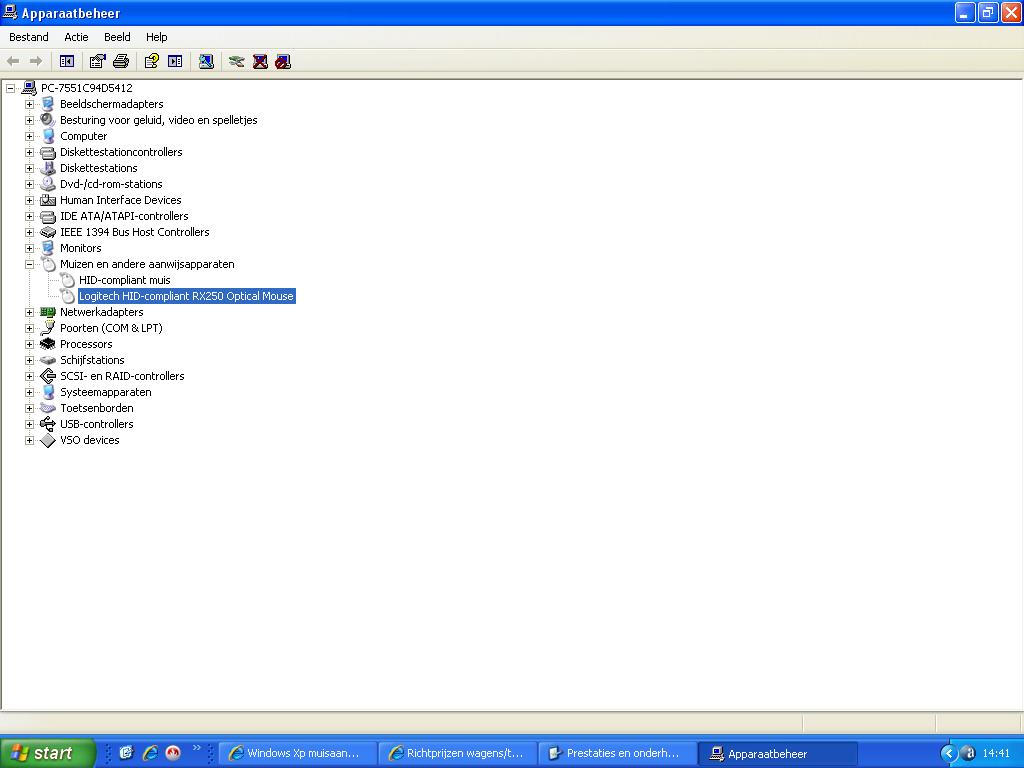The height and width of the screenshot is (768, 1024).
Task: Switch to Windows Xp muisaan... taskbar window
Action: [298, 753]
